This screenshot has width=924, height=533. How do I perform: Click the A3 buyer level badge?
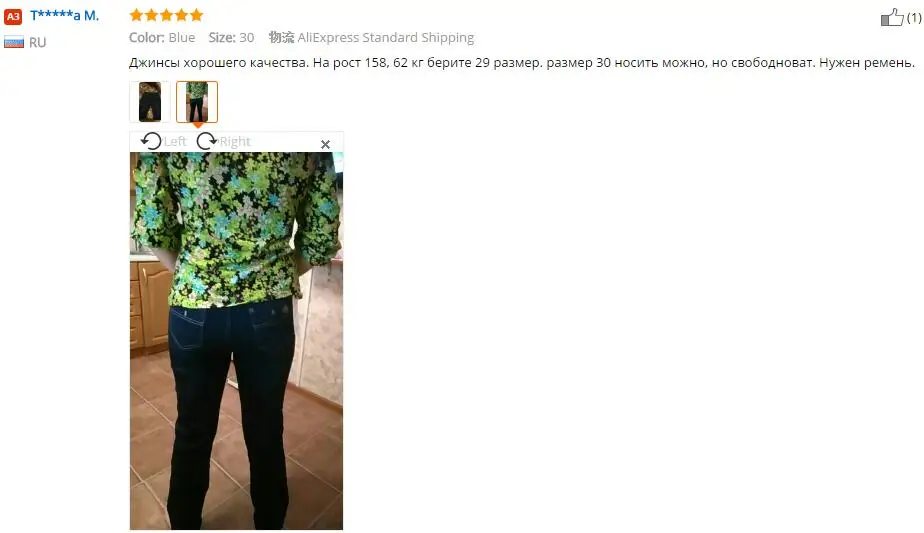pos(13,17)
